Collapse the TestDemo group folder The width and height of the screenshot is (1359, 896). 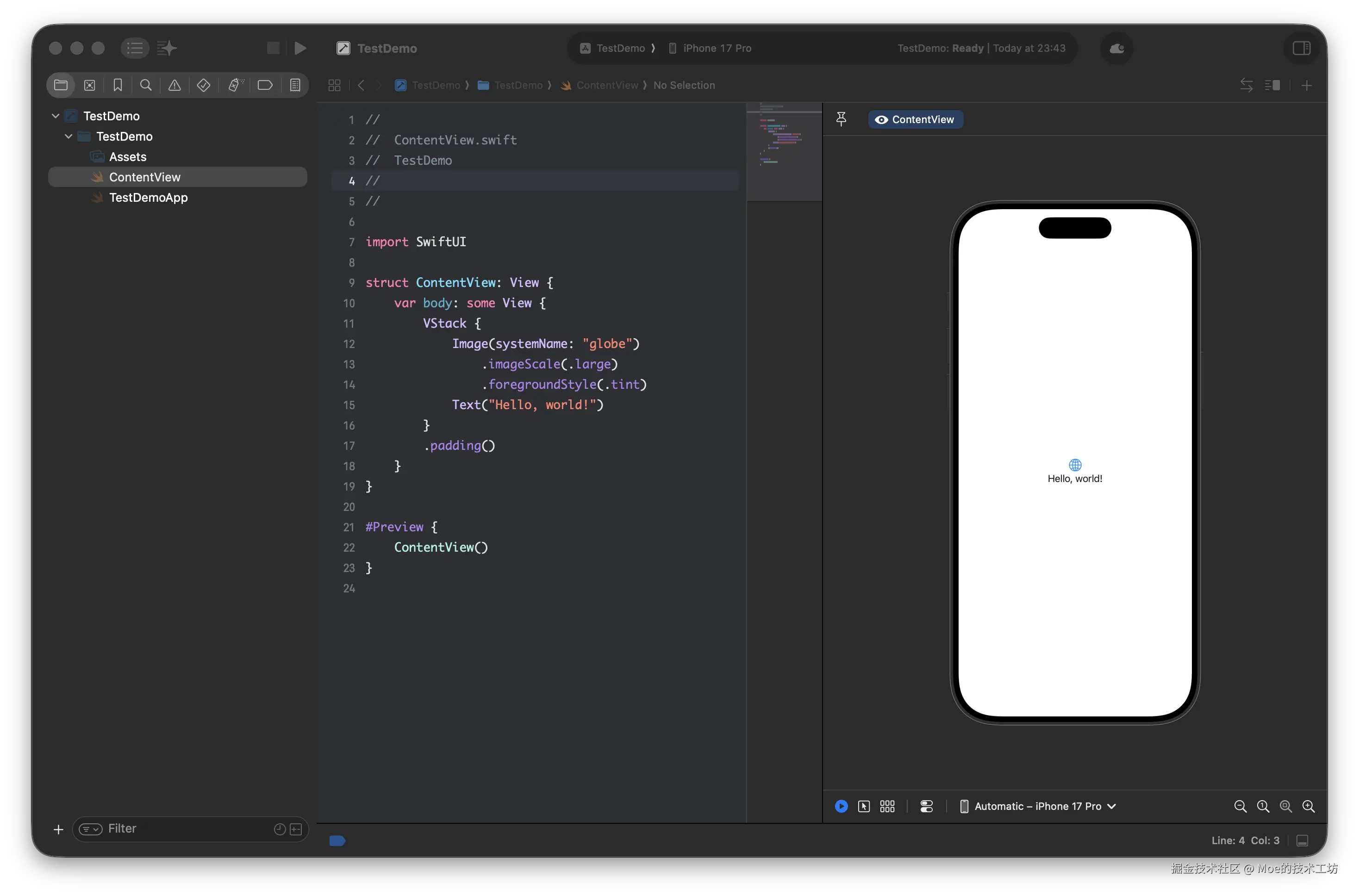tap(69, 137)
